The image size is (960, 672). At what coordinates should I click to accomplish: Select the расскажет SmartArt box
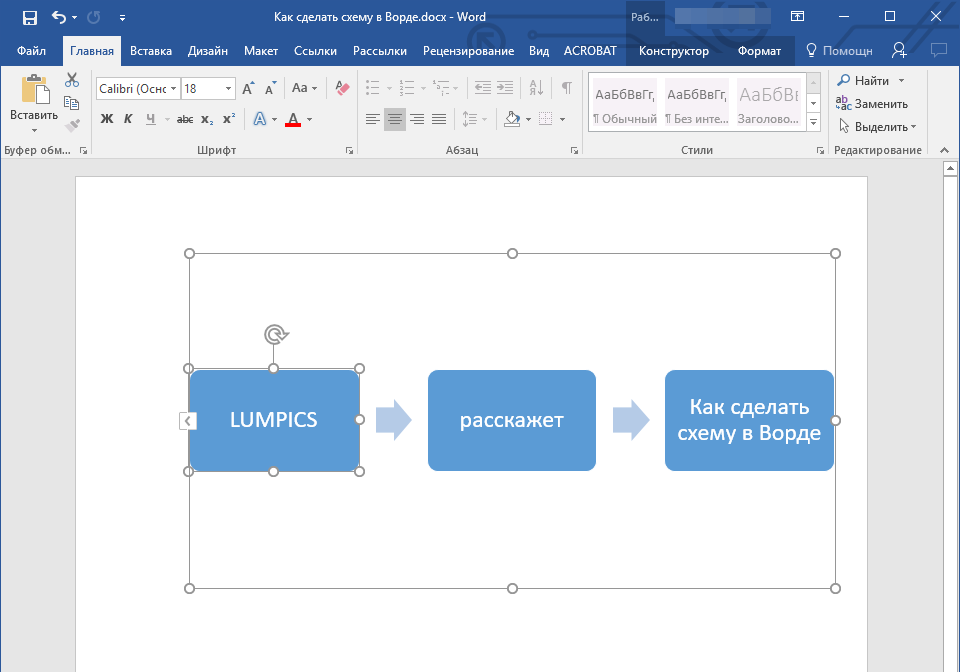tap(512, 420)
